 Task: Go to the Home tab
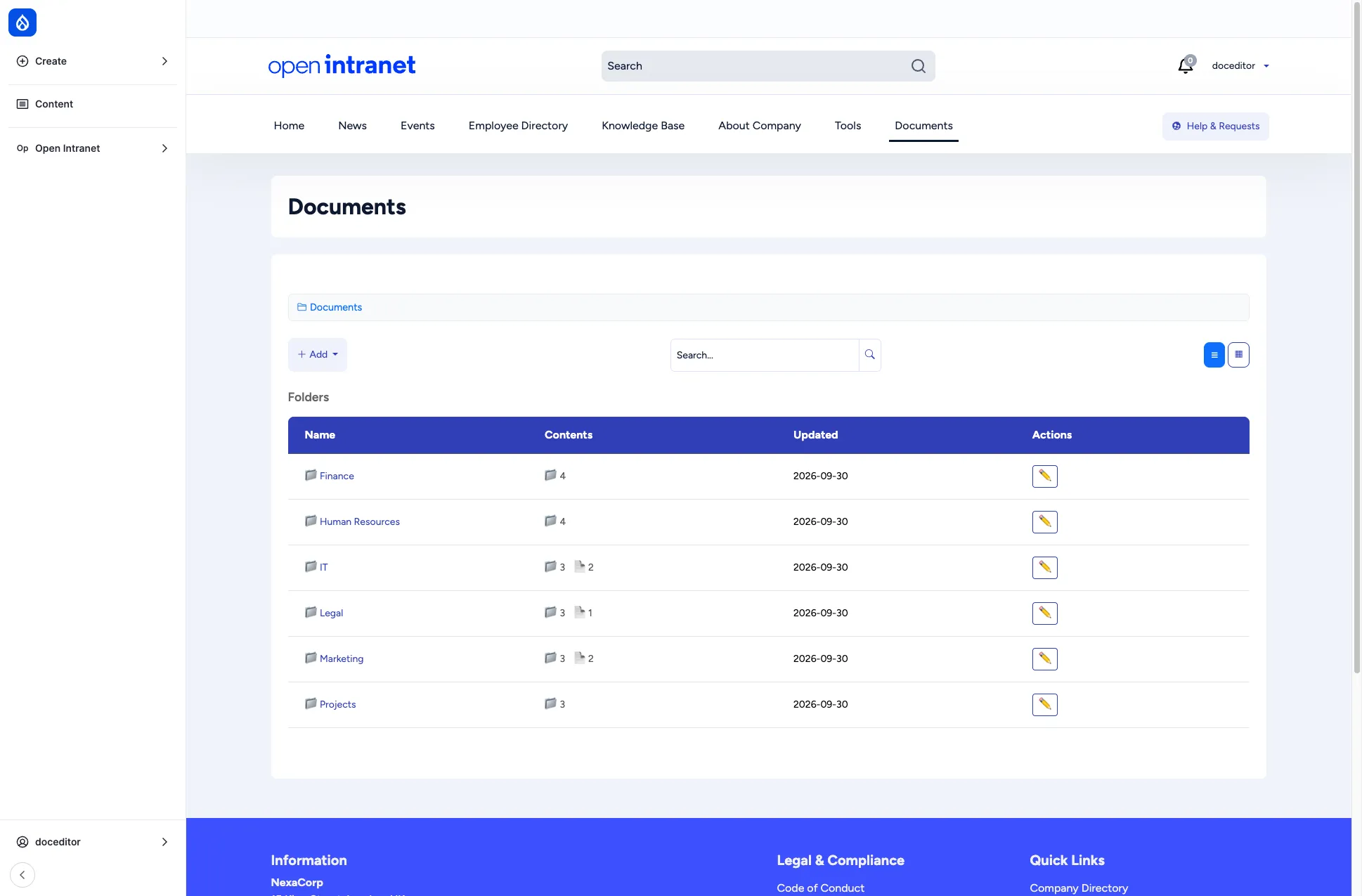click(x=289, y=126)
